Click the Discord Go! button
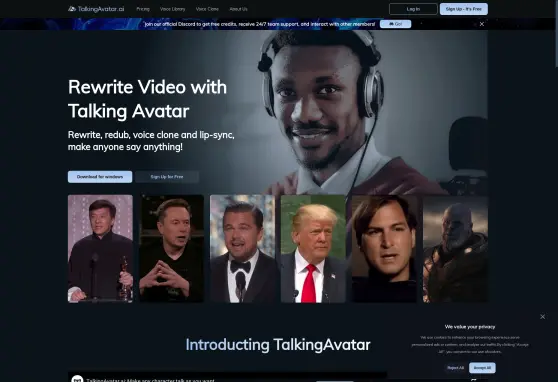Image resolution: width=558 pixels, height=382 pixels. tap(395, 24)
